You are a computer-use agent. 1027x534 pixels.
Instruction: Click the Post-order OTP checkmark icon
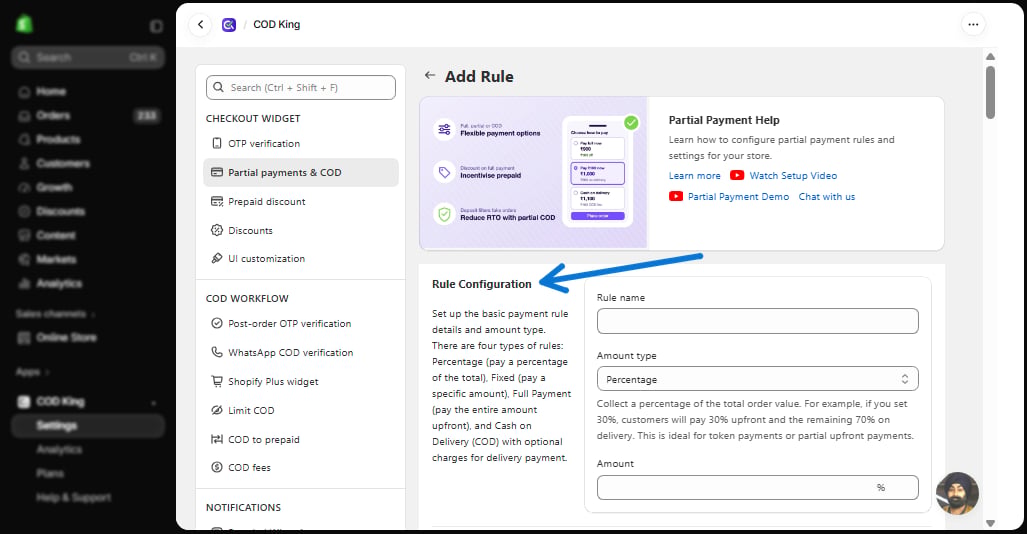pyautogui.click(x=217, y=323)
